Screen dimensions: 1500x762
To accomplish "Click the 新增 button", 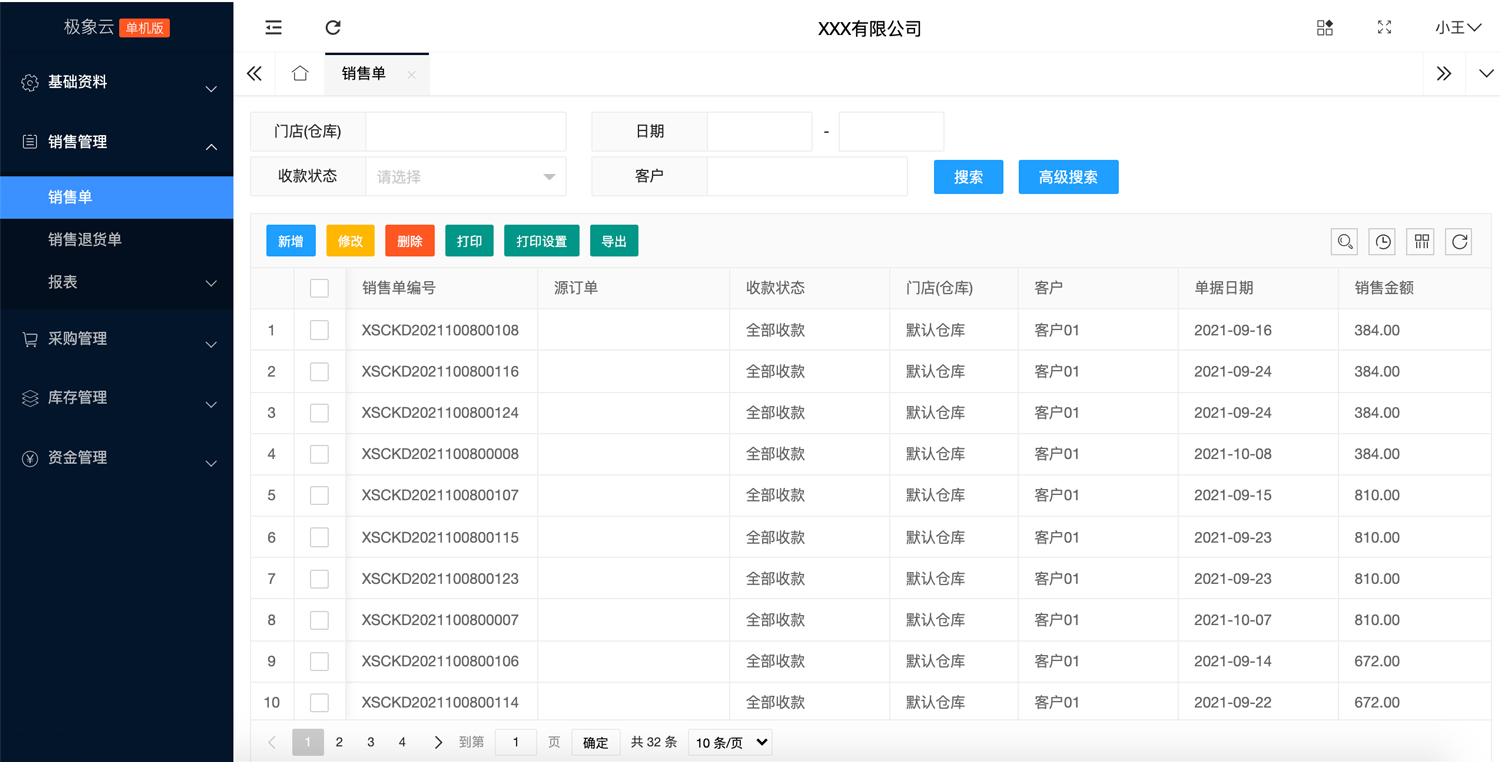I will [291, 241].
